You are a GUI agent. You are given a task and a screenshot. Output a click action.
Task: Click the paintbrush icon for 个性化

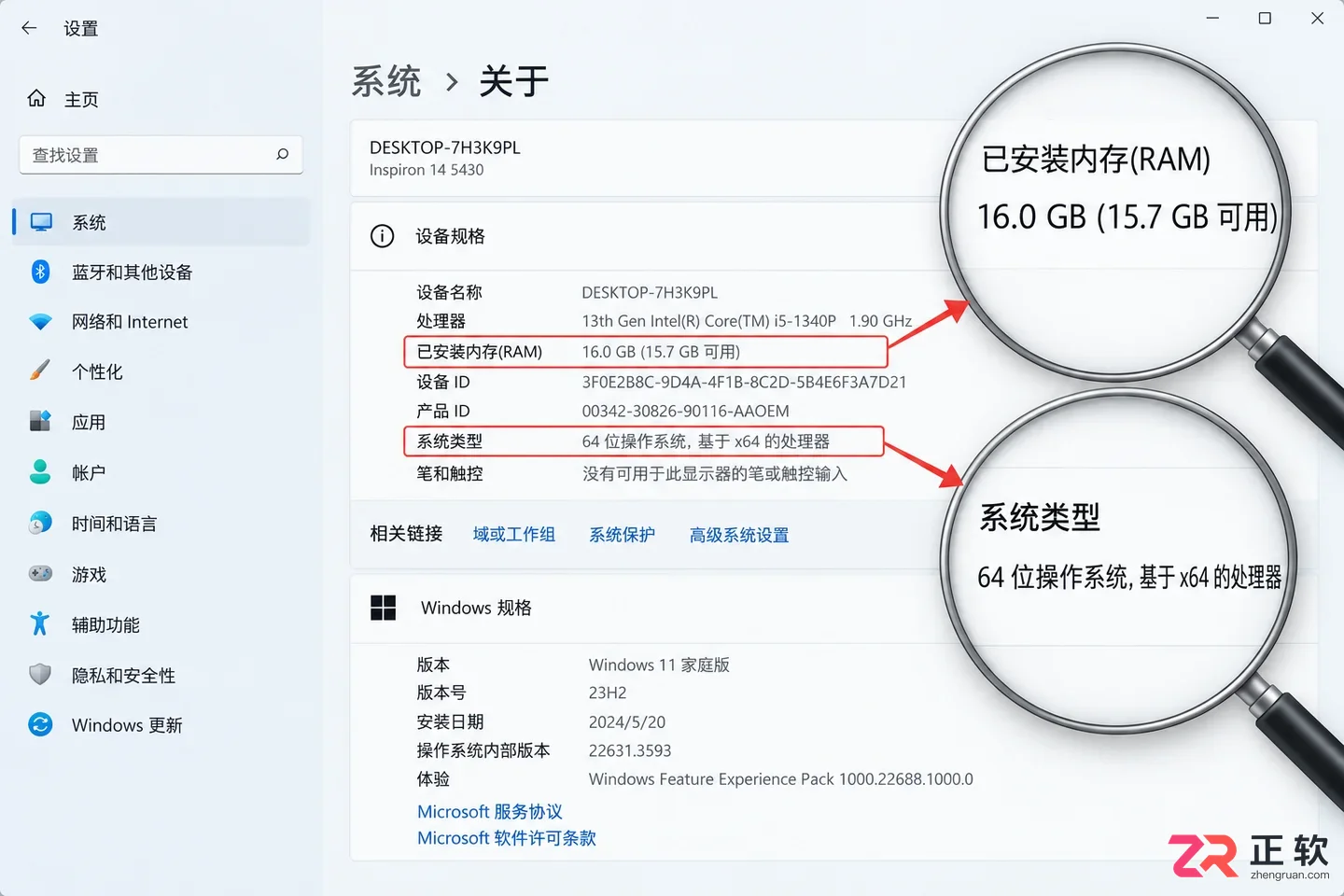[x=40, y=371]
